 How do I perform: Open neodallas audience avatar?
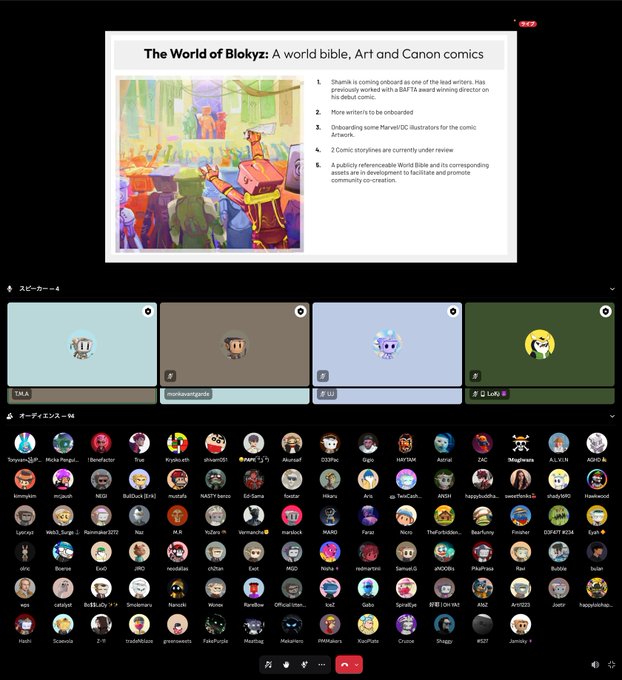point(177,552)
